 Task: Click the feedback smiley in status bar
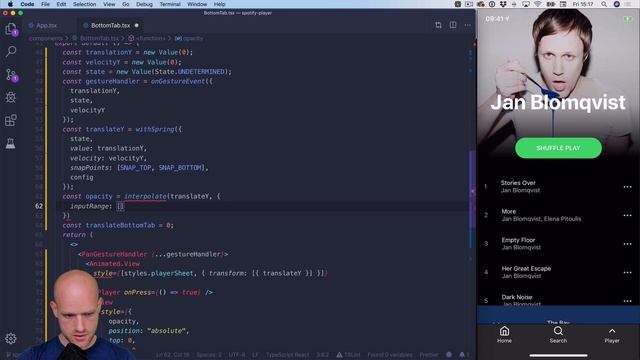(x=449, y=355)
